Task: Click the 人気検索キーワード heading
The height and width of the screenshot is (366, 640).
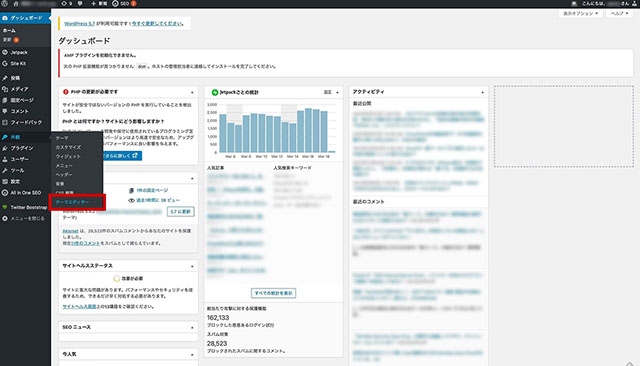Action: pos(292,168)
